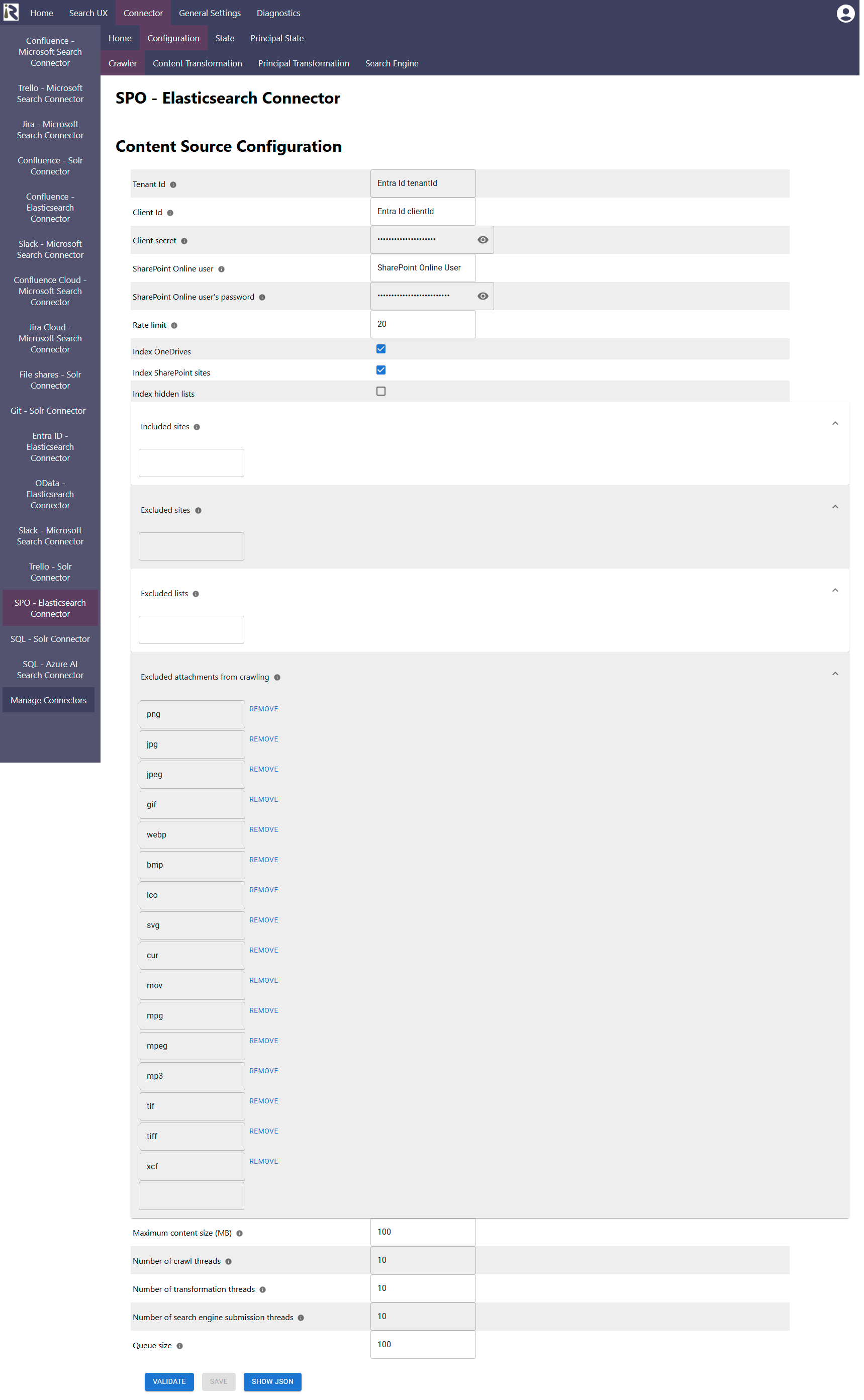
Task: Open OData - Elasticsearch Connector in sidebar
Action: tap(50, 494)
